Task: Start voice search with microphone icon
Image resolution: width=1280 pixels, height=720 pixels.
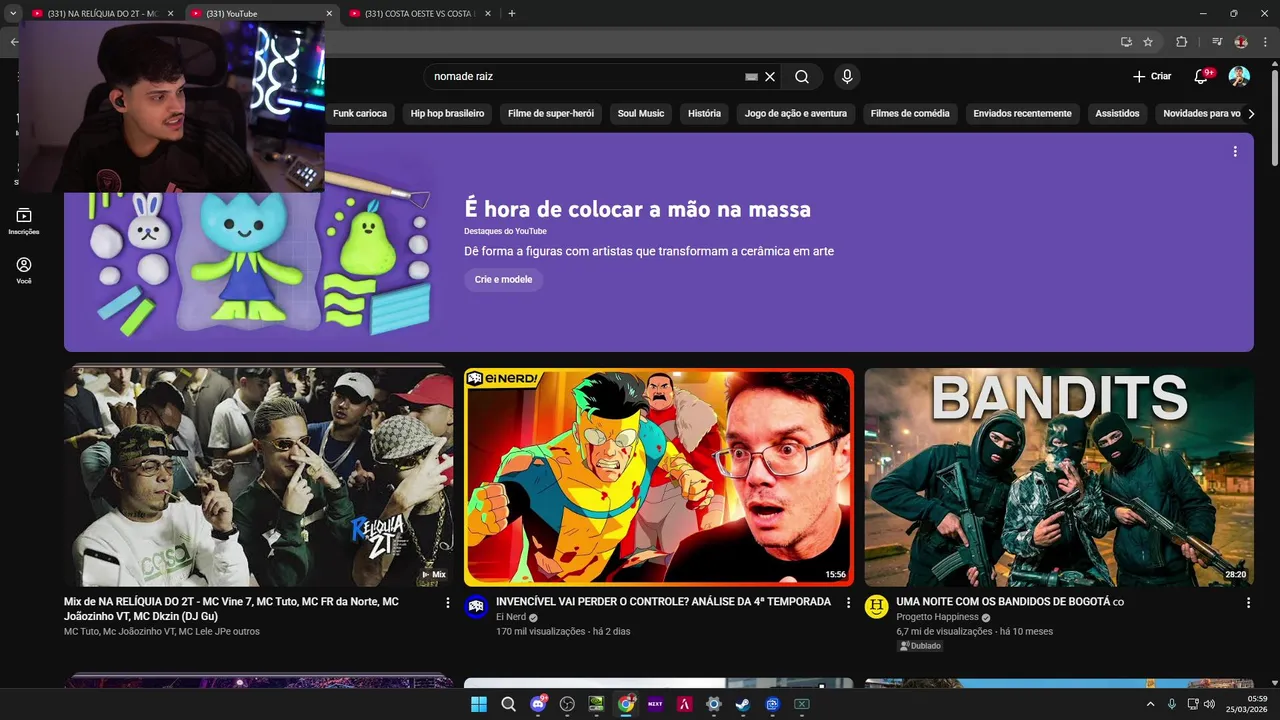Action: click(847, 77)
